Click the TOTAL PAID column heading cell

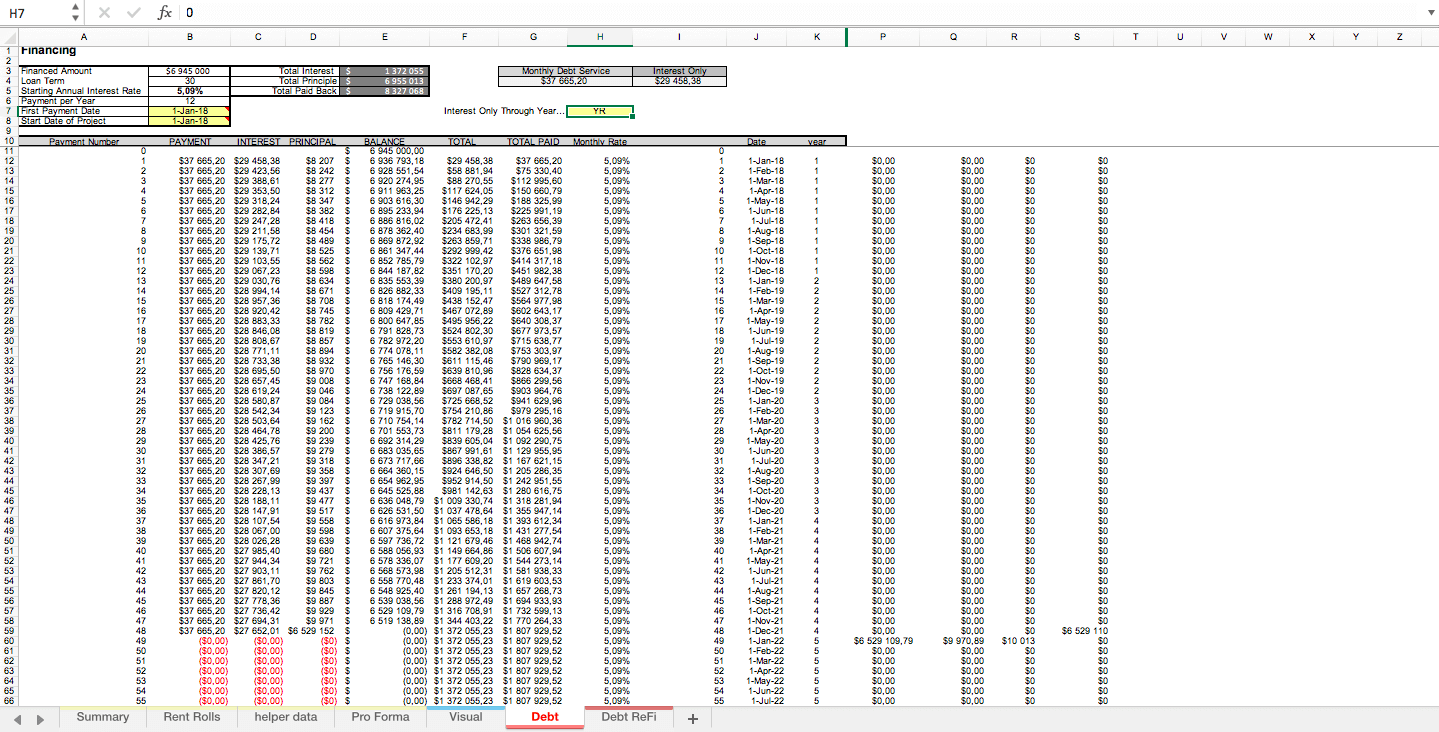pyautogui.click(x=533, y=142)
